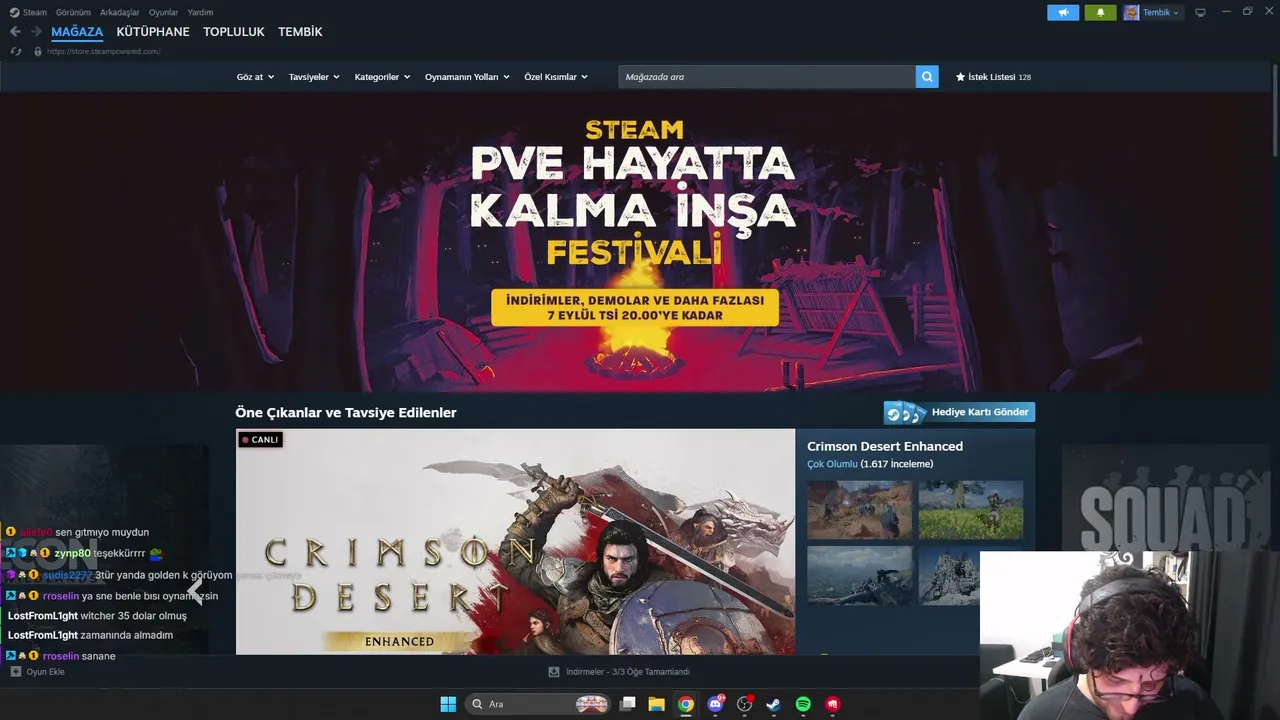Click the CANLI live badge on the featured game

(260, 440)
